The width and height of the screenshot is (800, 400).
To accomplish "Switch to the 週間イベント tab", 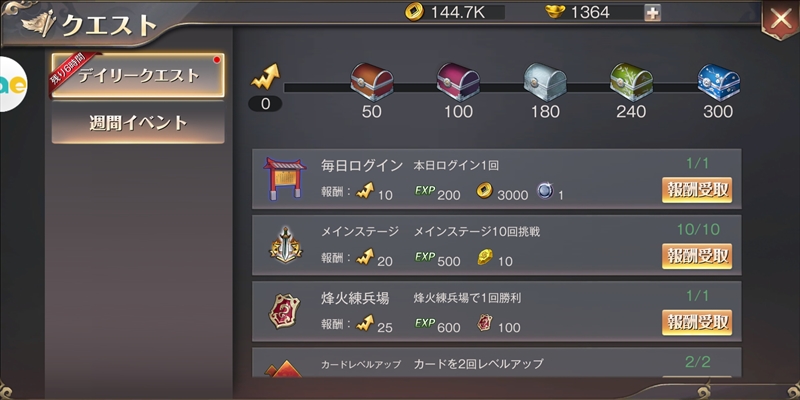I will (x=138, y=122).
